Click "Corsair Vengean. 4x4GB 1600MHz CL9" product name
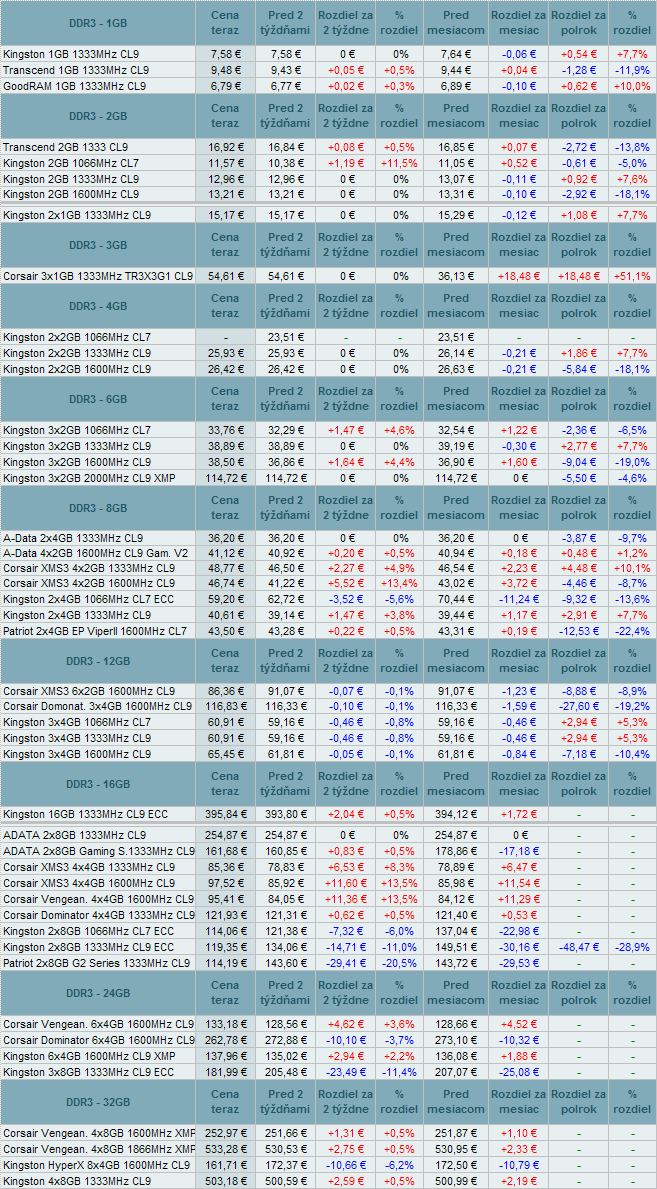Viewport: 657px width, 1189px height. coord(98,899)
